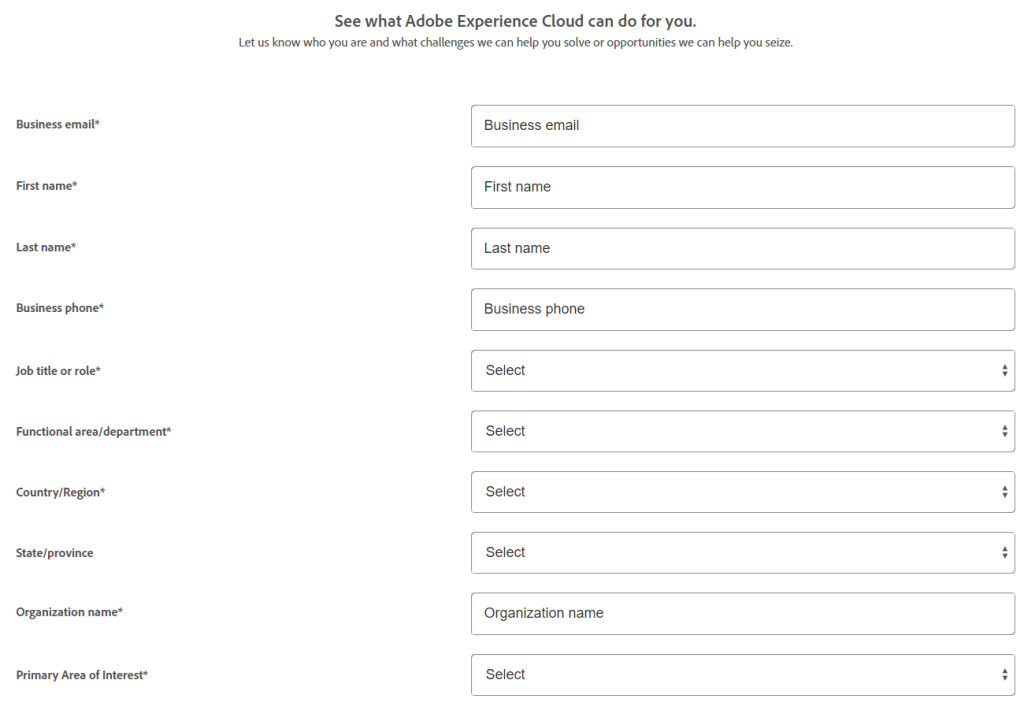Click the 'Business phone*' label text
This screenshot has height=706, width=1024.
point(60,308)
